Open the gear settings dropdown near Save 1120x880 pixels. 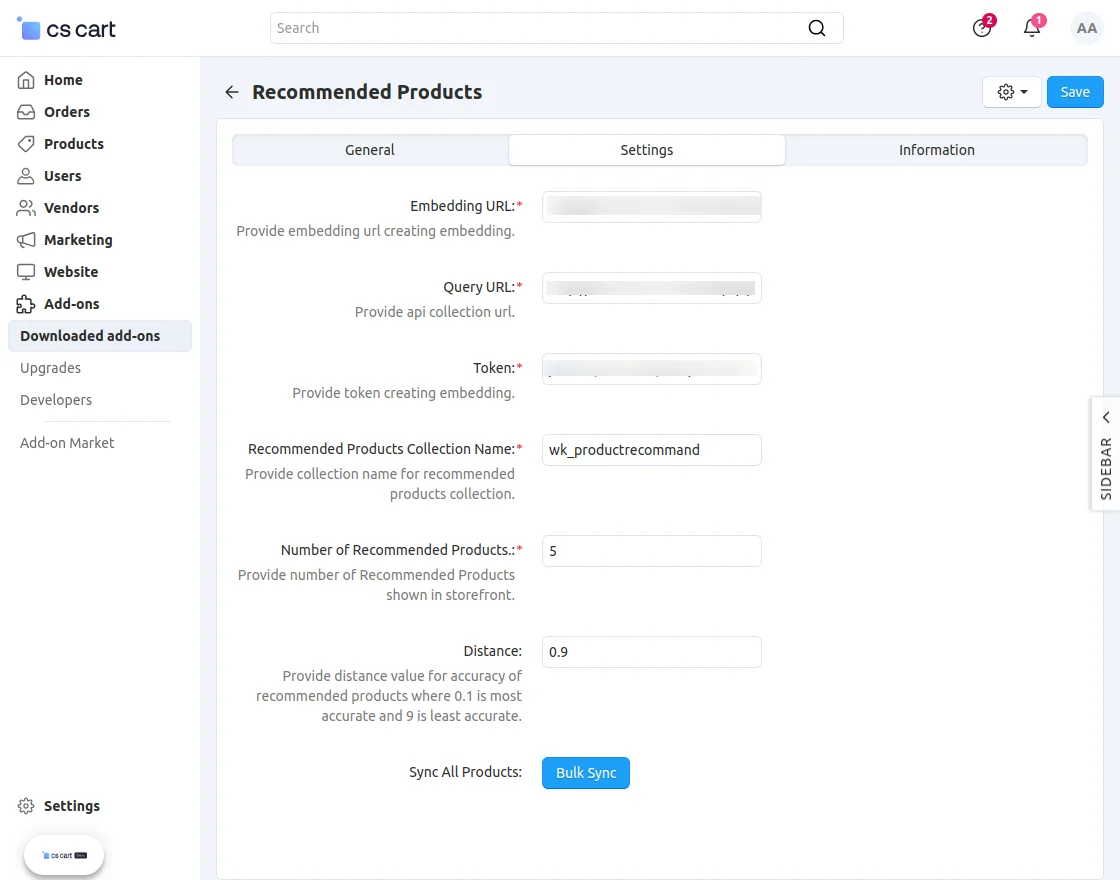[1011, 91]
